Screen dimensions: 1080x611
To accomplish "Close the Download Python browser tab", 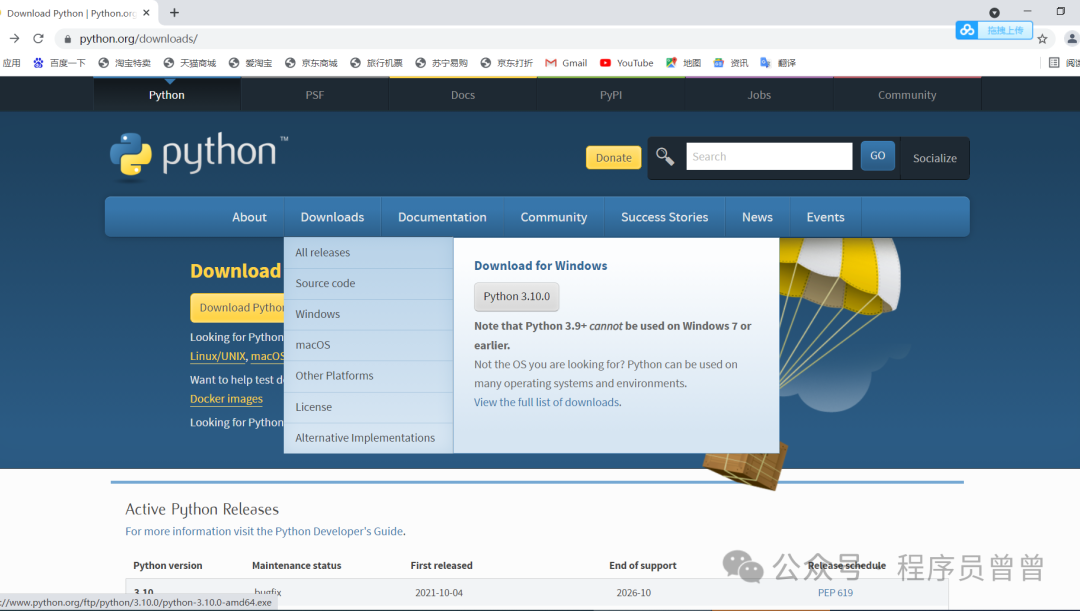I will tap(149, 13).
